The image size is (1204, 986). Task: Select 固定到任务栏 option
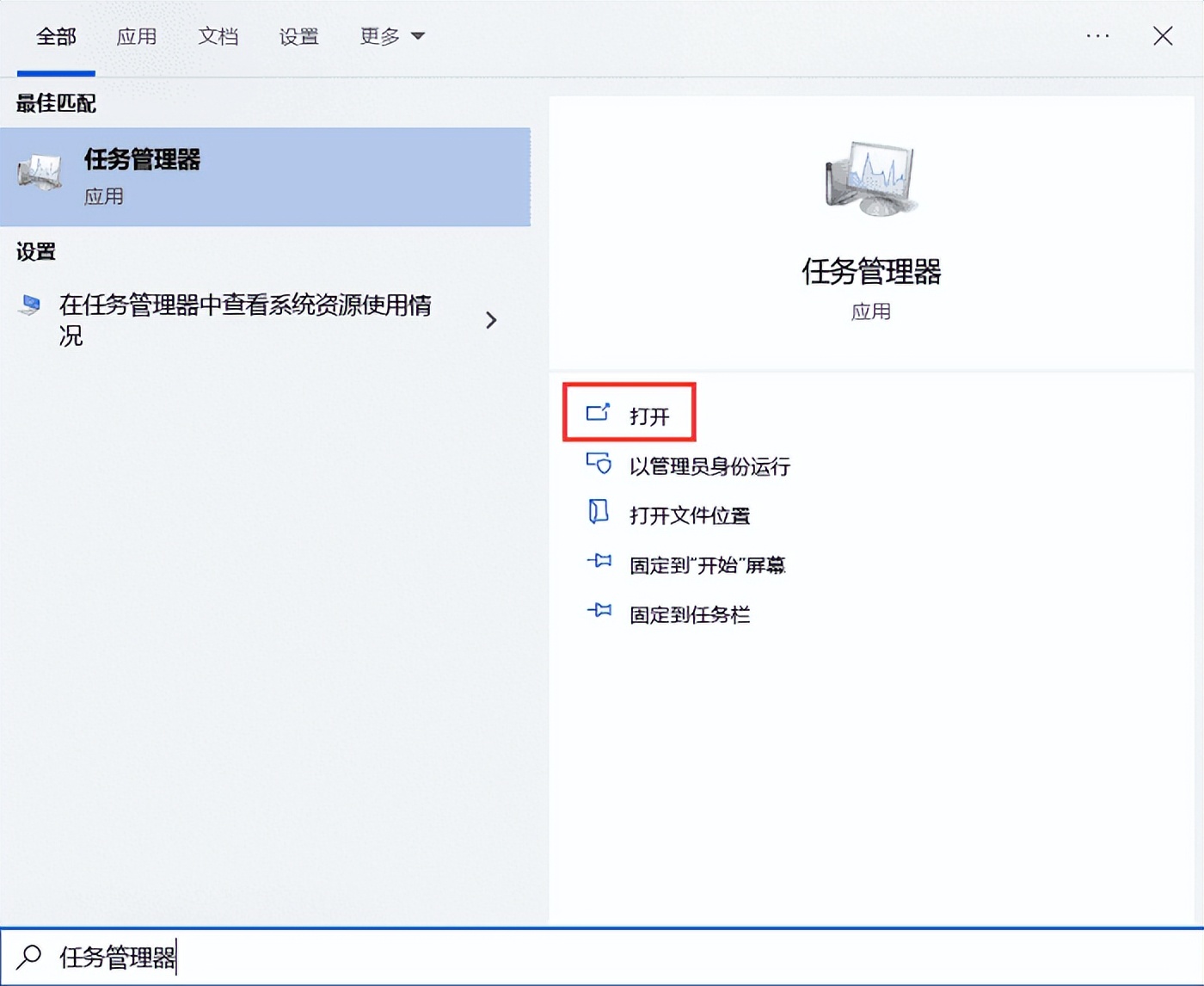[x=689, y=613]
